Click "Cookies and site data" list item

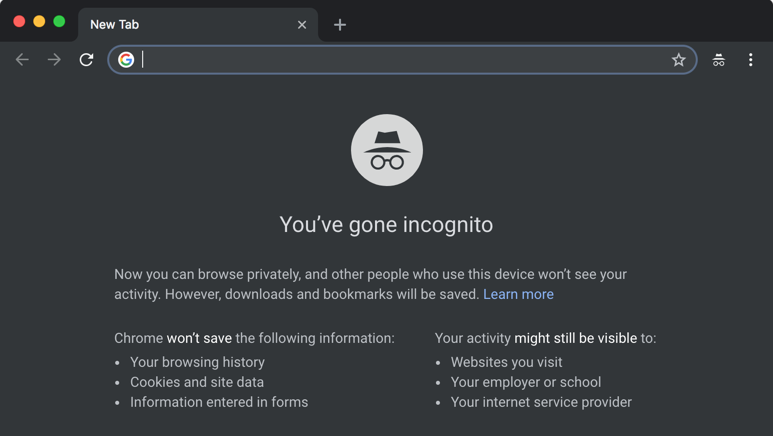coord(197,382)
